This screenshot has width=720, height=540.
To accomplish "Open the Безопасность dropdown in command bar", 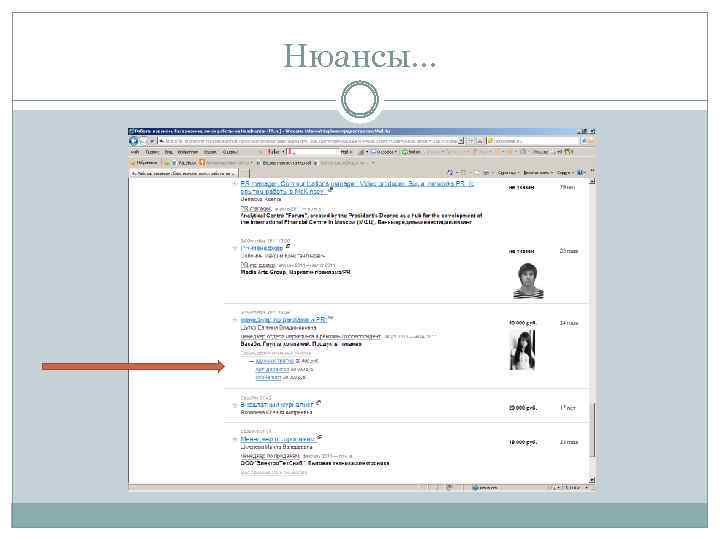I will click(538, 173).
